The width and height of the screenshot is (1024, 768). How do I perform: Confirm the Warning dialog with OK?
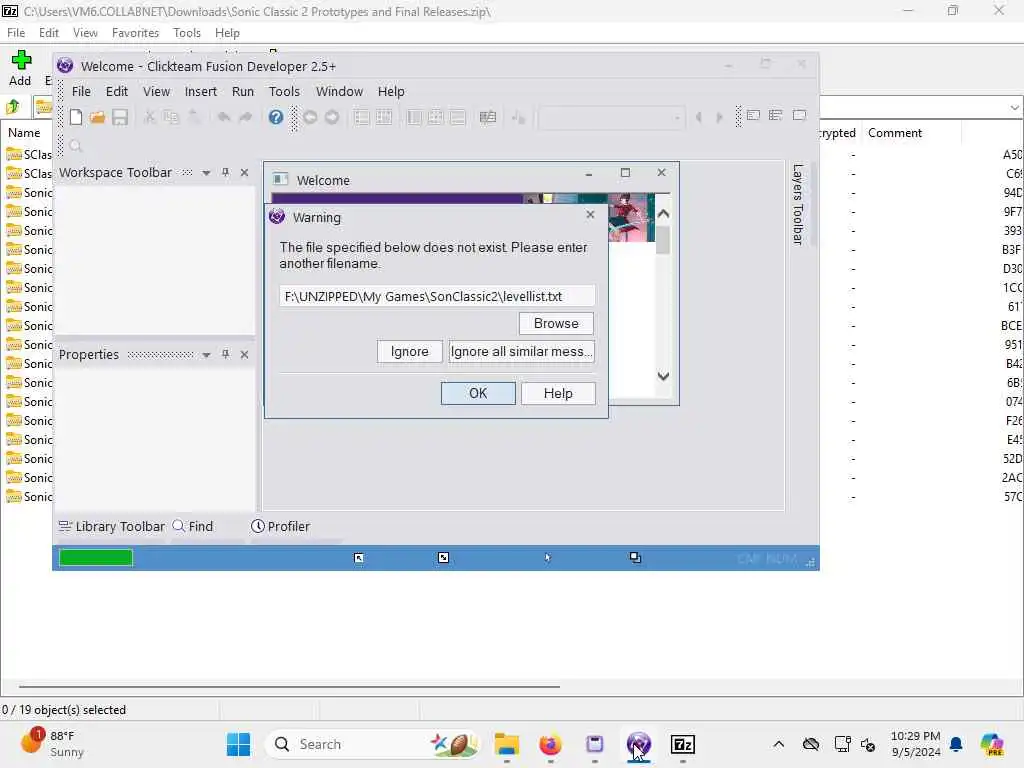point(478,393)
